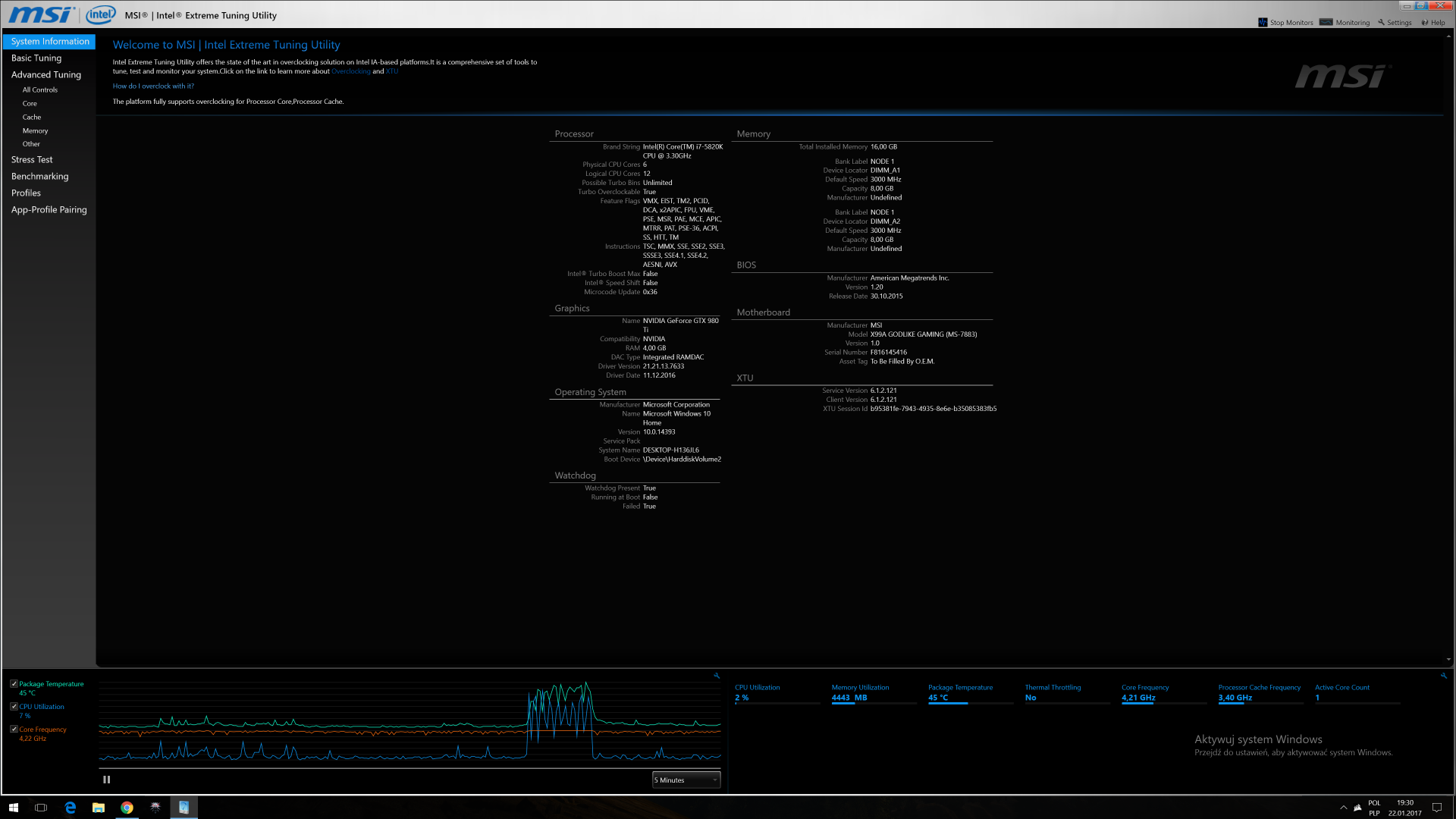Image resolution: width=1456 pixels, height=819 pixels.
Task: Click the 'DESKTOP-H136JL6' system name value
Action: (671, 450)
